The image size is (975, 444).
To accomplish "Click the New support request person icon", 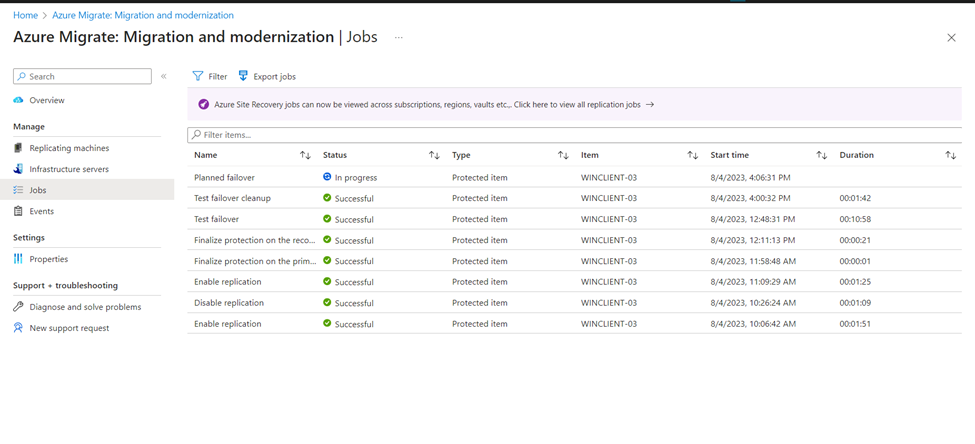I will pyautogui.click(x=18, y=328).
